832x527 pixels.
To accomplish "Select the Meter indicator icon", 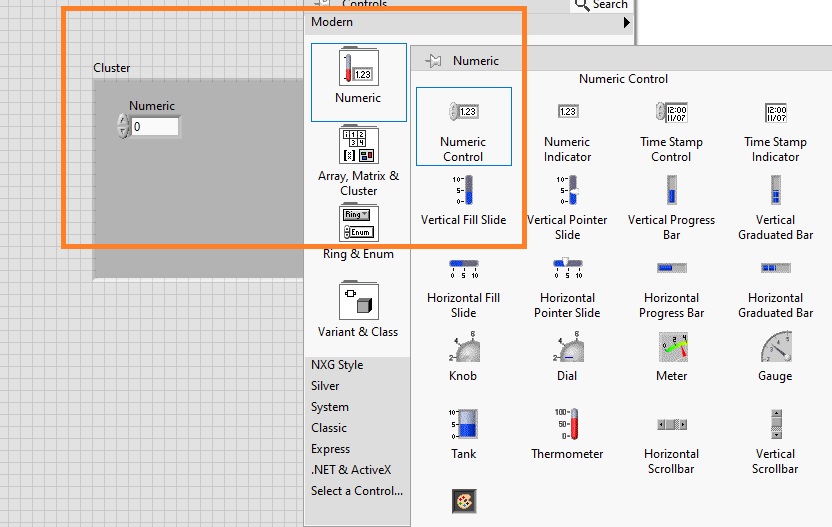I will pyautogui.click(x=671, y=347).
